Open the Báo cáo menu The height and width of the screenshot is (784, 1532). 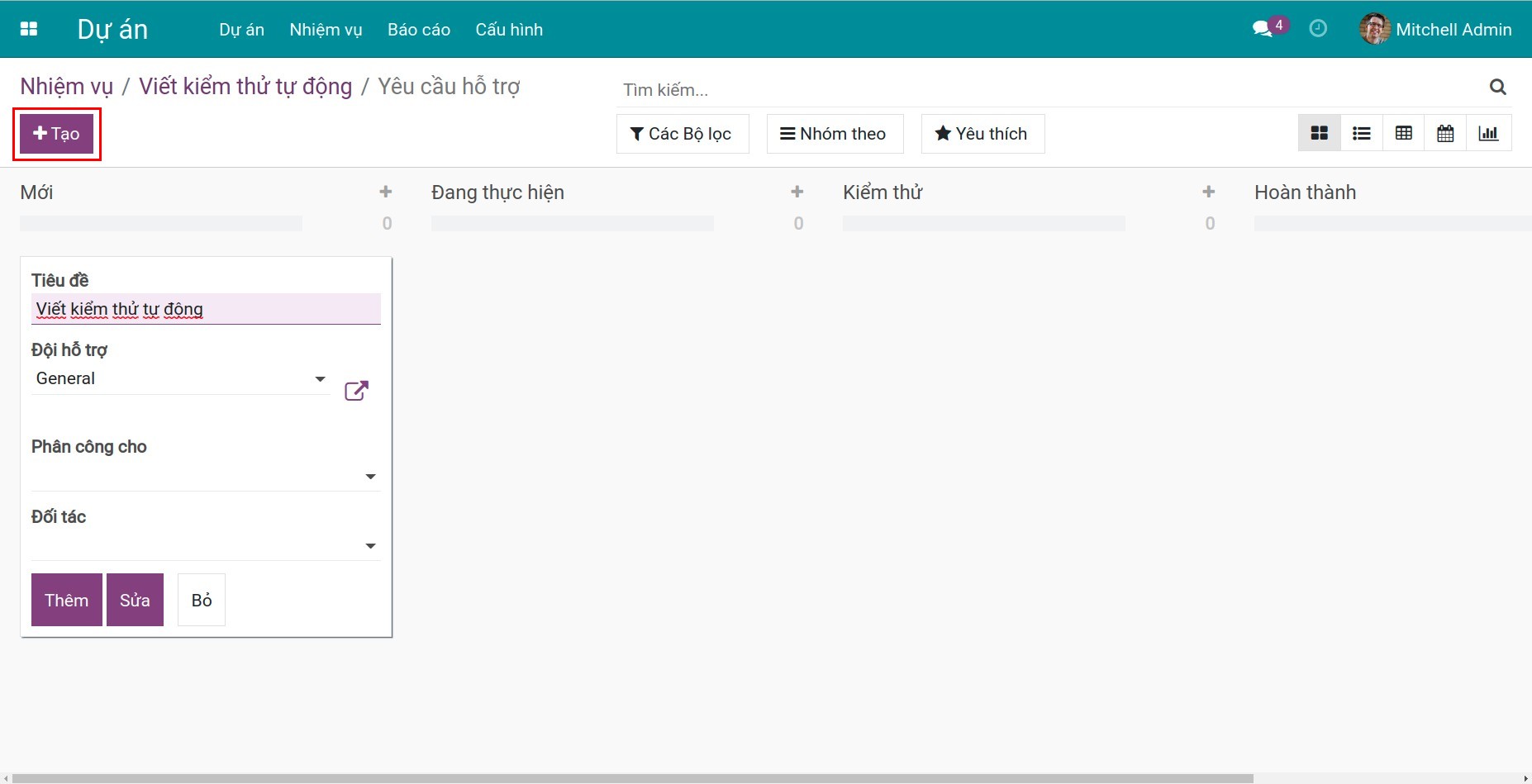pyautogui.click(x=418, y=30)
